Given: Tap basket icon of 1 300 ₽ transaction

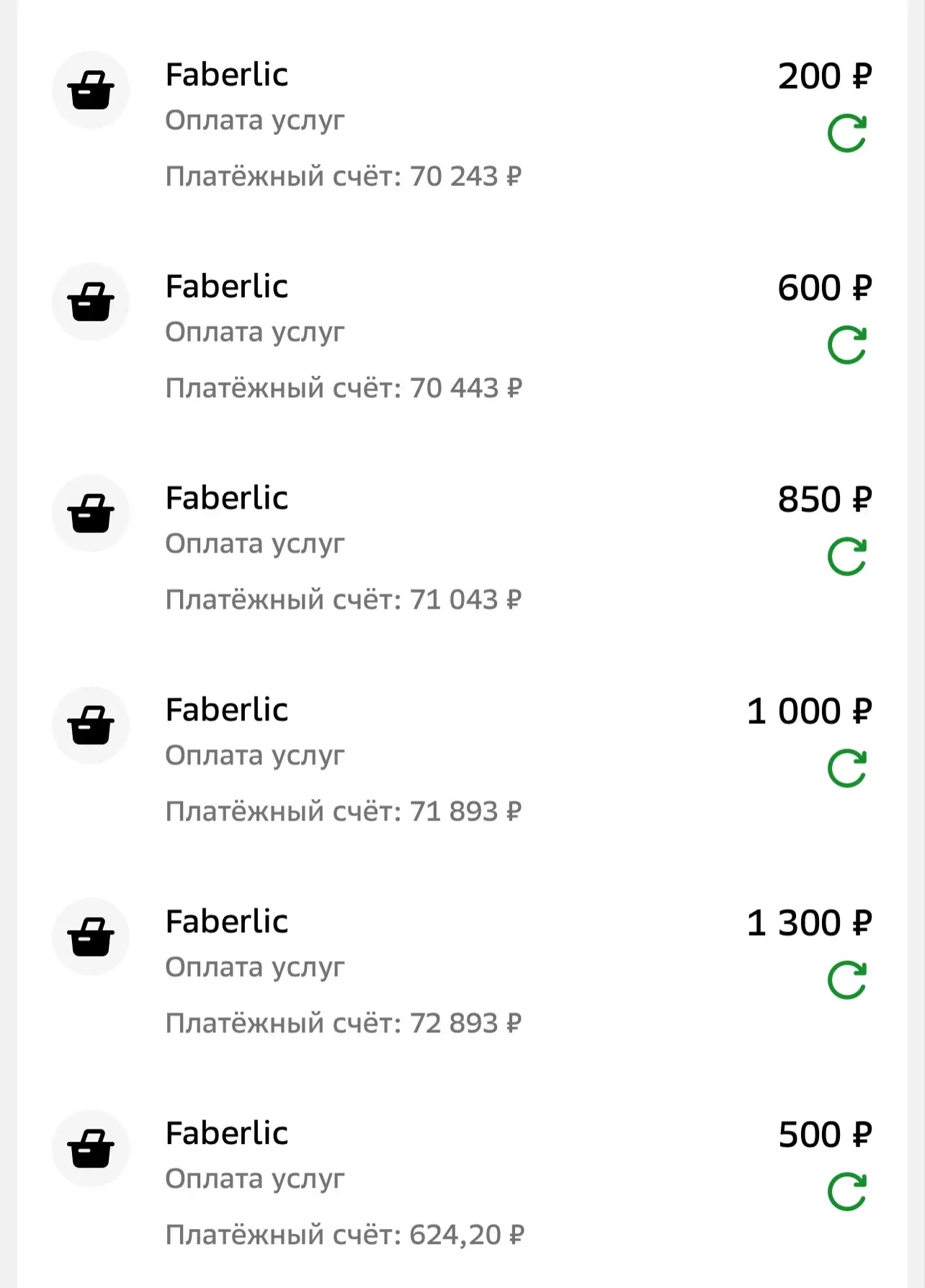Looking at the screenshot, I should coord(91,937).
